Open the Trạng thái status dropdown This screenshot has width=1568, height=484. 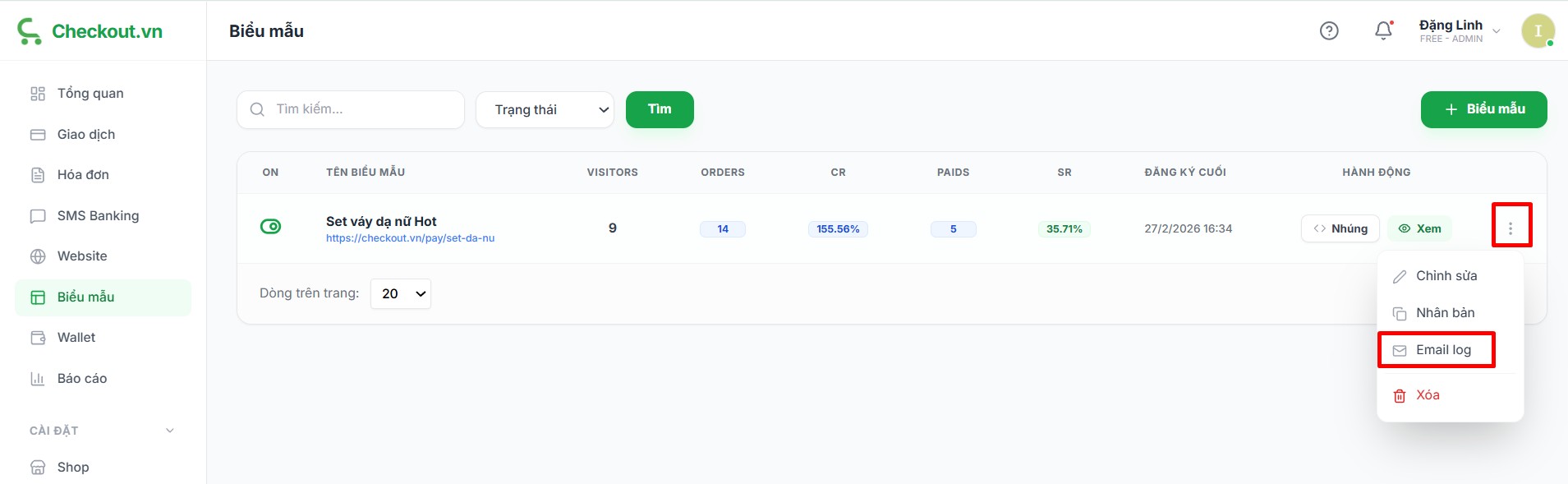point(545,110)
